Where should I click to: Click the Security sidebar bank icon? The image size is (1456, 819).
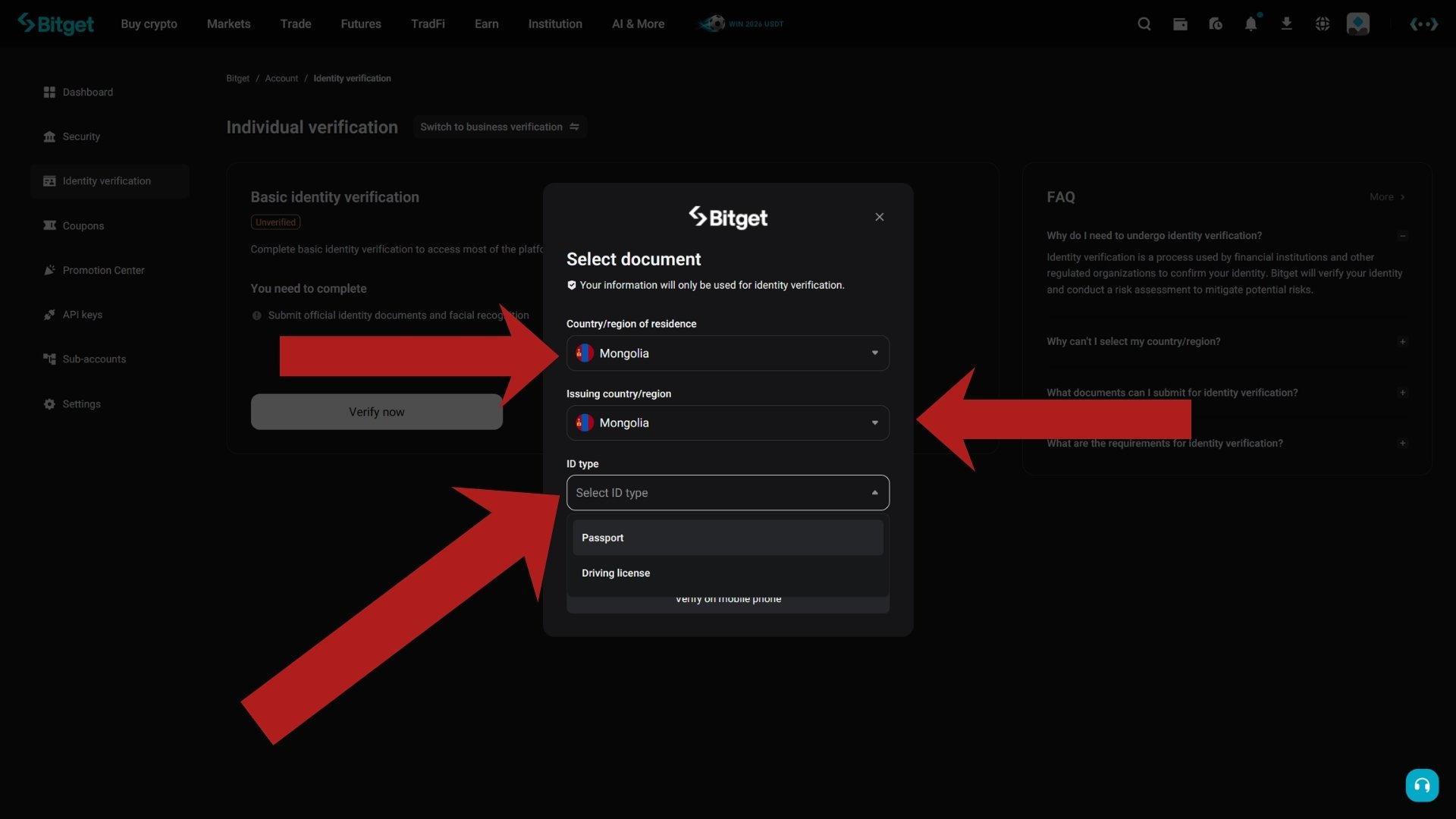[49, 136]
